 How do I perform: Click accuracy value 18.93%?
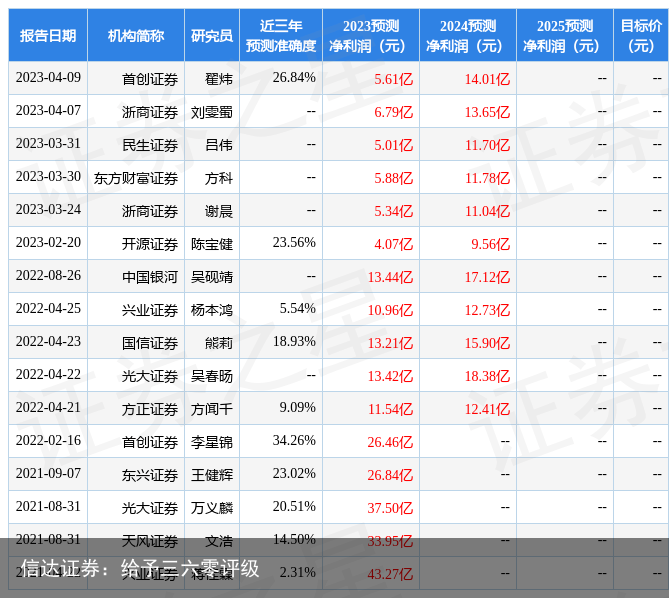click(x=294, y=341)
